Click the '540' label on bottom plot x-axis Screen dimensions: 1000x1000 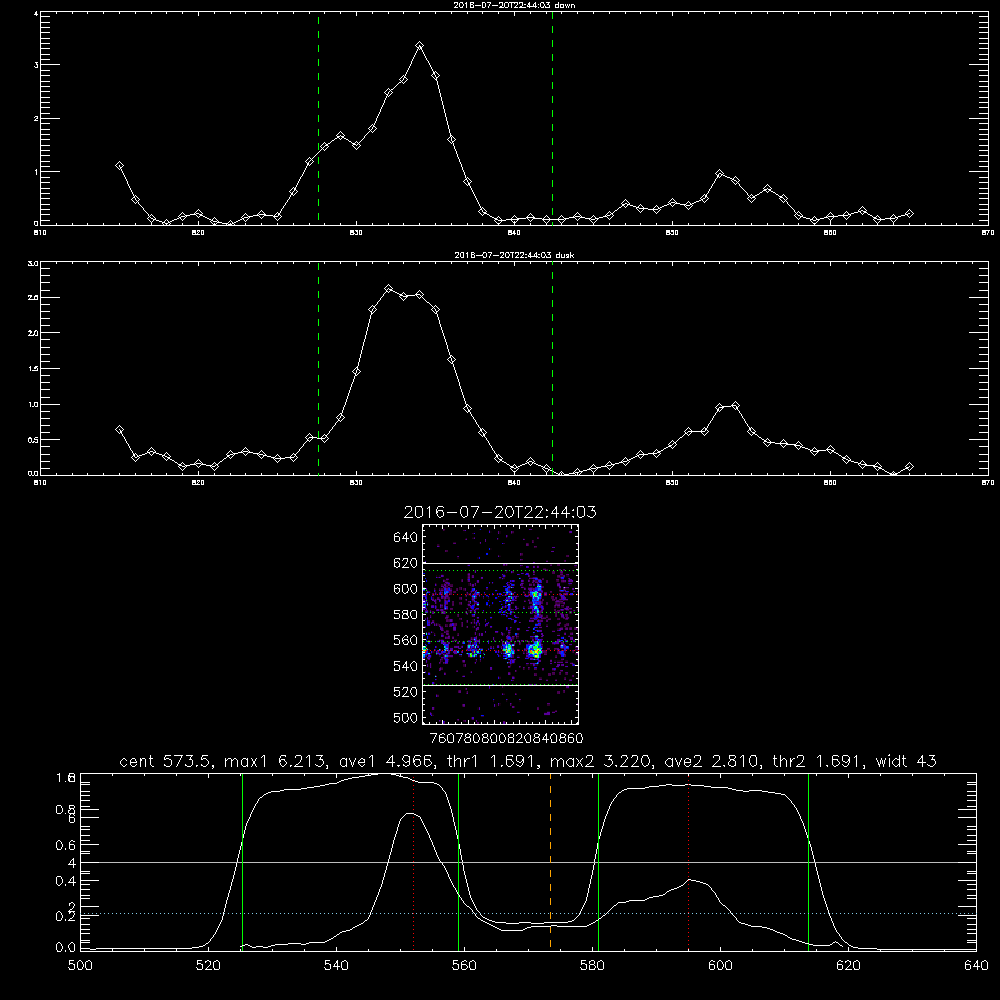click(336, 966)
